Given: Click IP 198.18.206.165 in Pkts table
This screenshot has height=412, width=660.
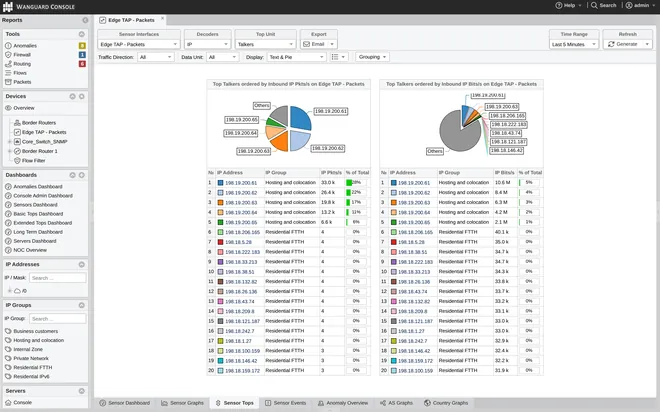Looking at the screenshot, I should (x=242, y=232).
